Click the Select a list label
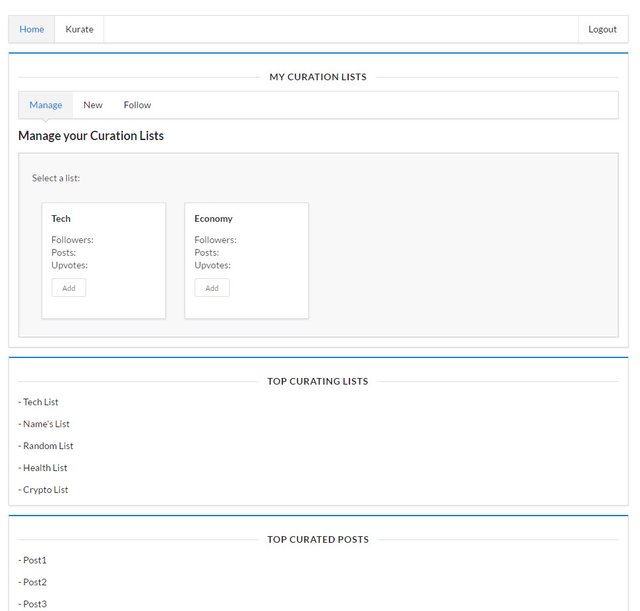The image size is (640, 611). 56,178
